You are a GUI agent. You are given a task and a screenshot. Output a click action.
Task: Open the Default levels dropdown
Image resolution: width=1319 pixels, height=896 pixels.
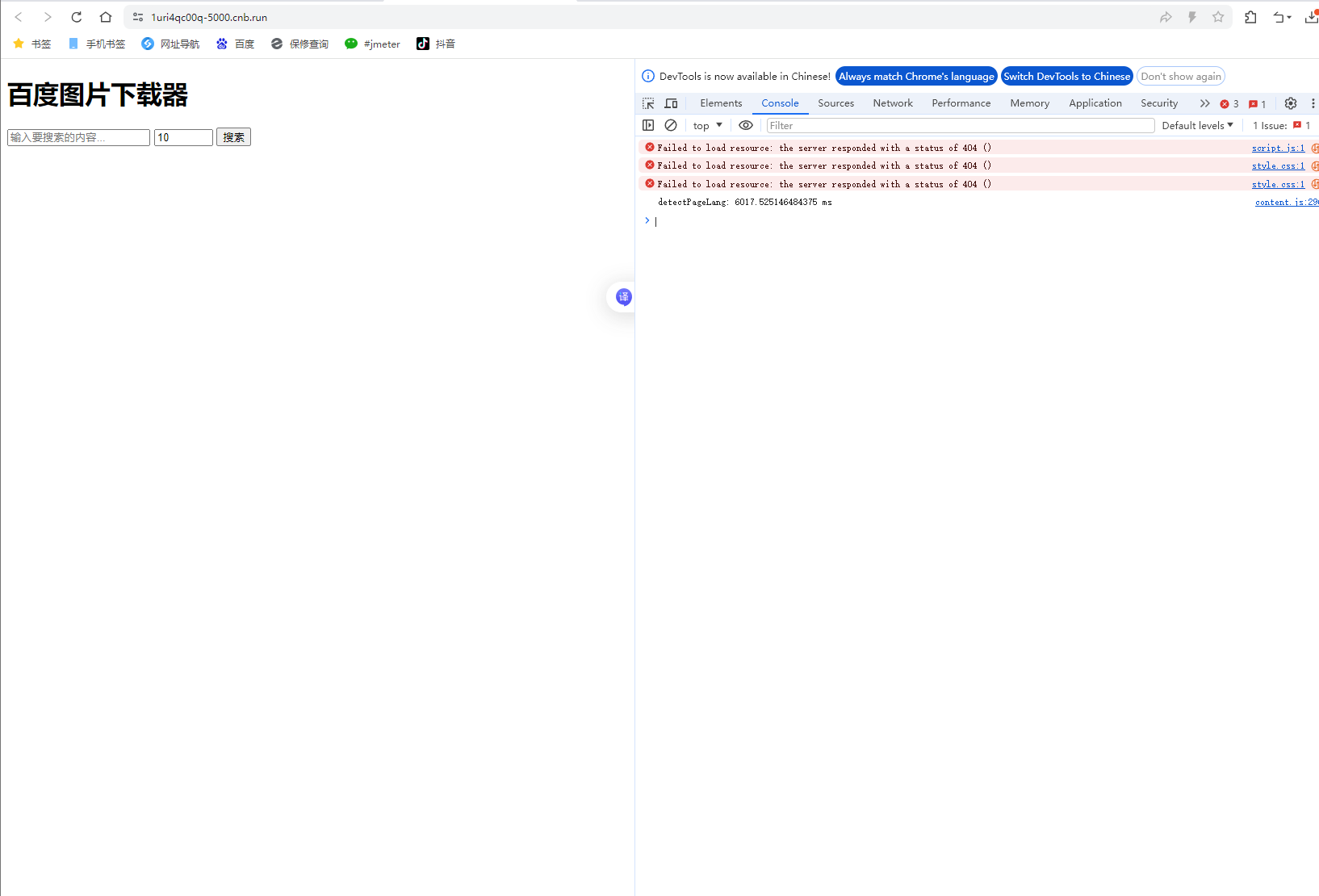point(1198,125)
